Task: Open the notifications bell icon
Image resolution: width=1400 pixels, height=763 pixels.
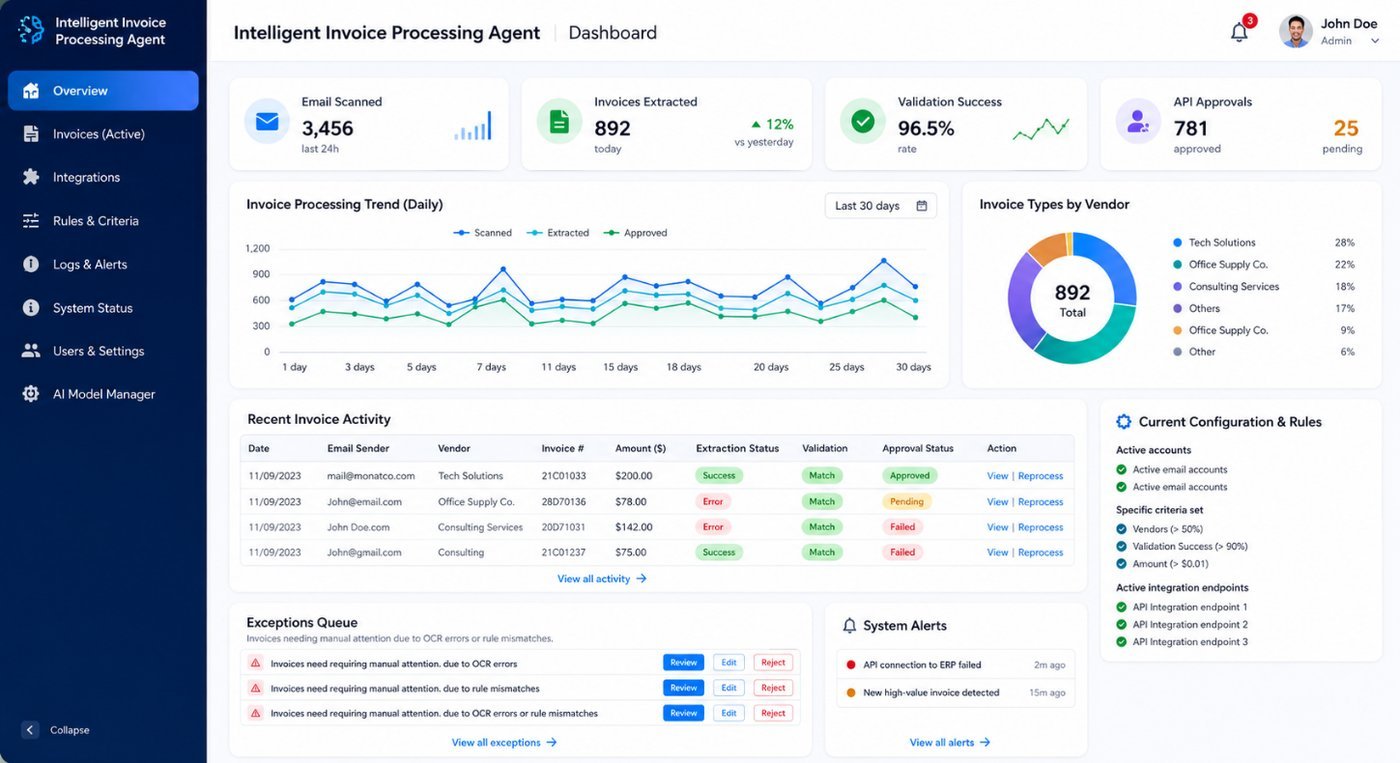Action: 1239,32
